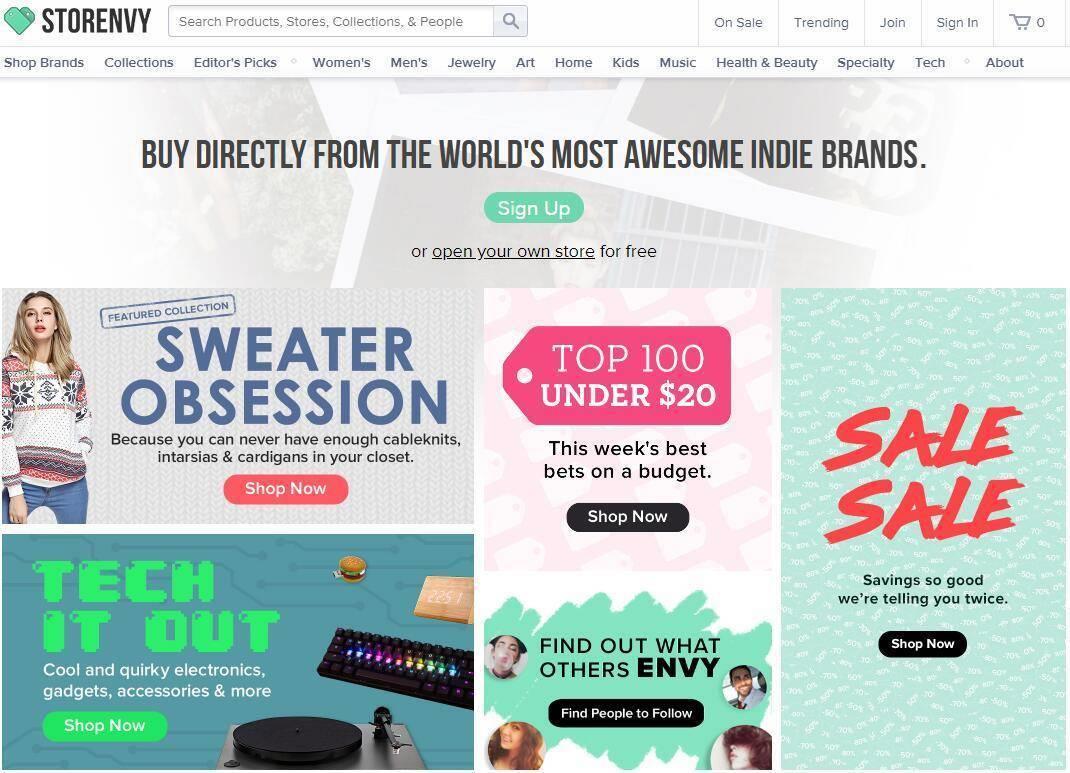1070x773 pixels.
Task: Click the burger gadget in Tech banner
Action: pyautogui.click(x=349, y=569)
